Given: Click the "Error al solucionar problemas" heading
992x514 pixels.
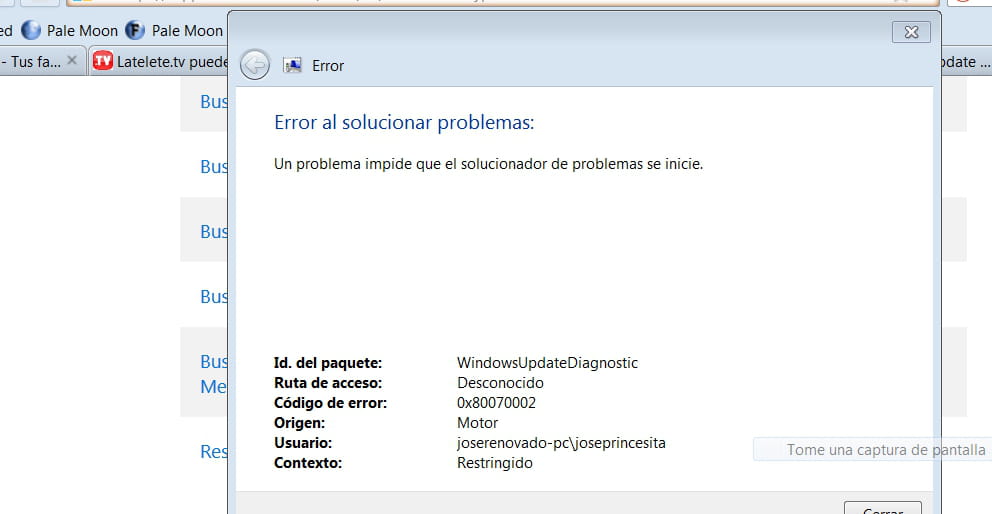Looking at the screenshot, I should (404, 123).
